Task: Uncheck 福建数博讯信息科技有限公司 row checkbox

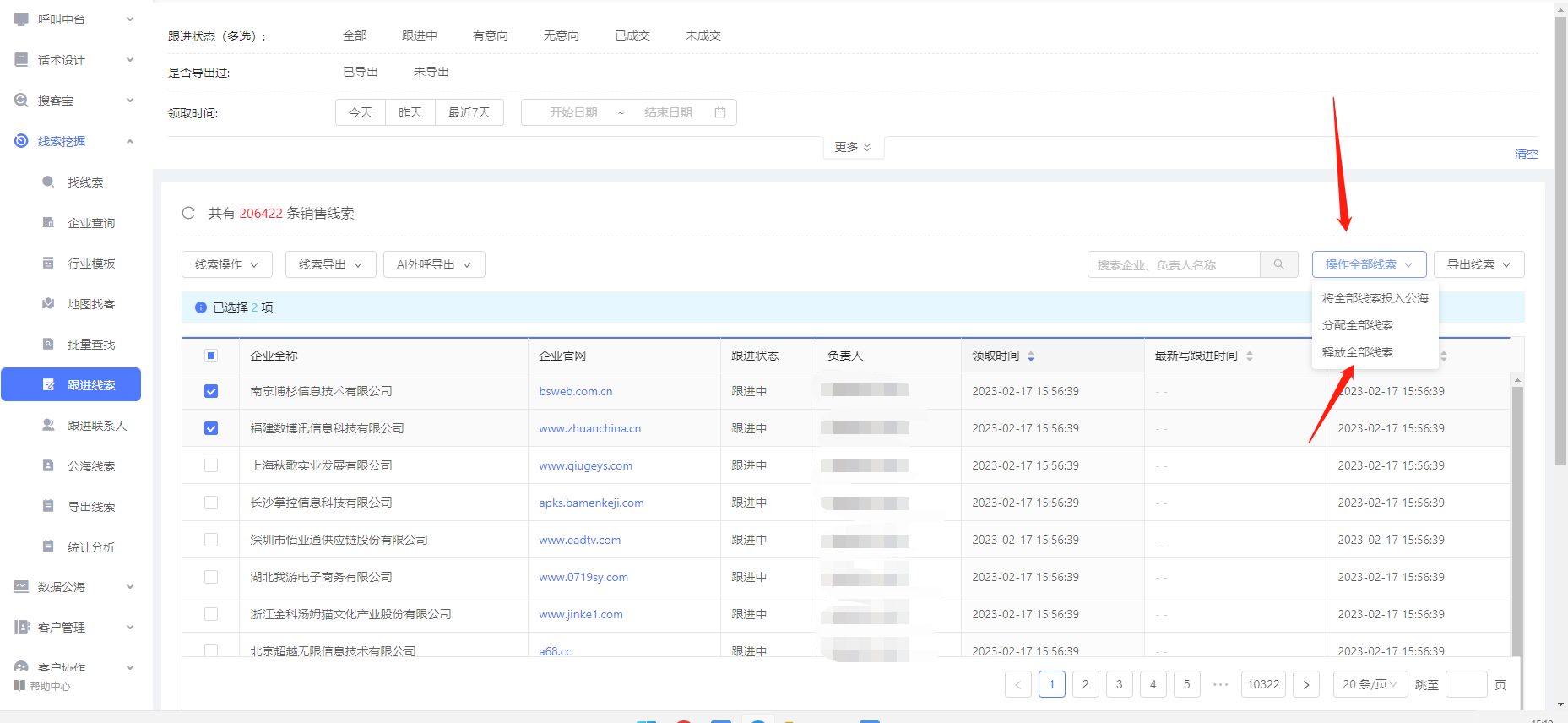Action: [211, 428]
